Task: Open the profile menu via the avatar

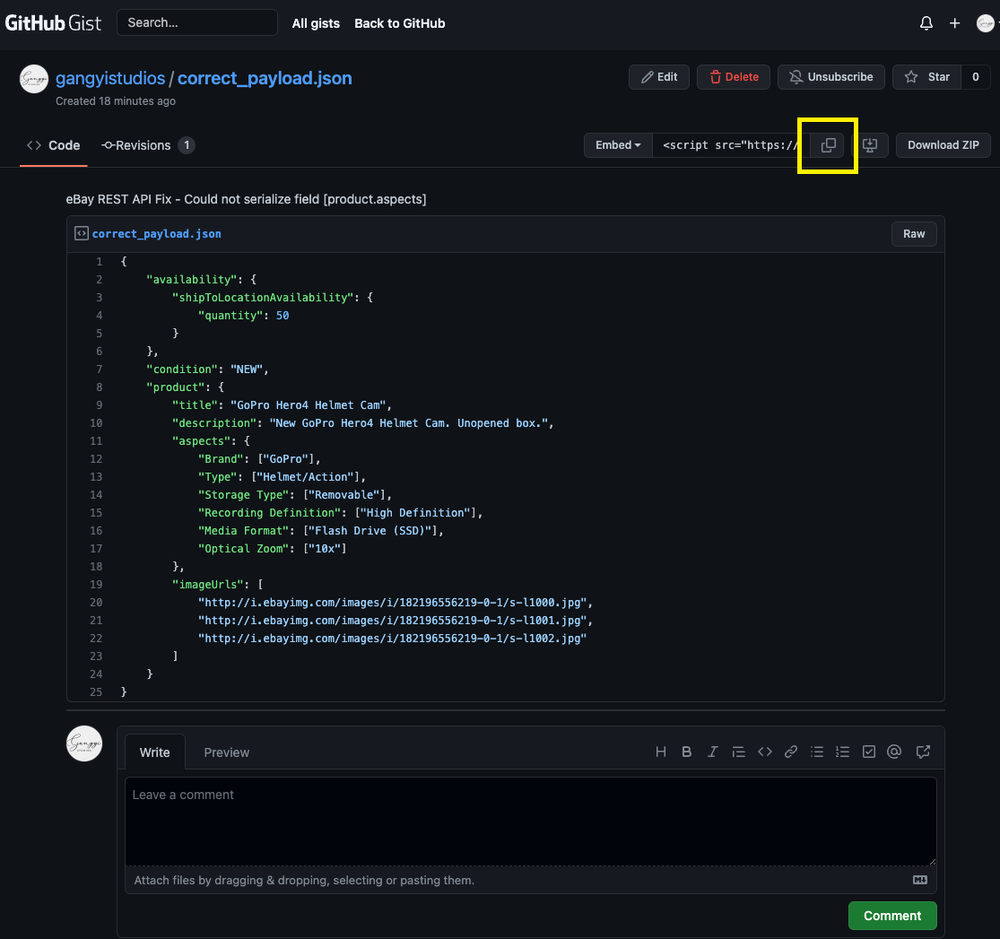Action: [x=985, y=22]
